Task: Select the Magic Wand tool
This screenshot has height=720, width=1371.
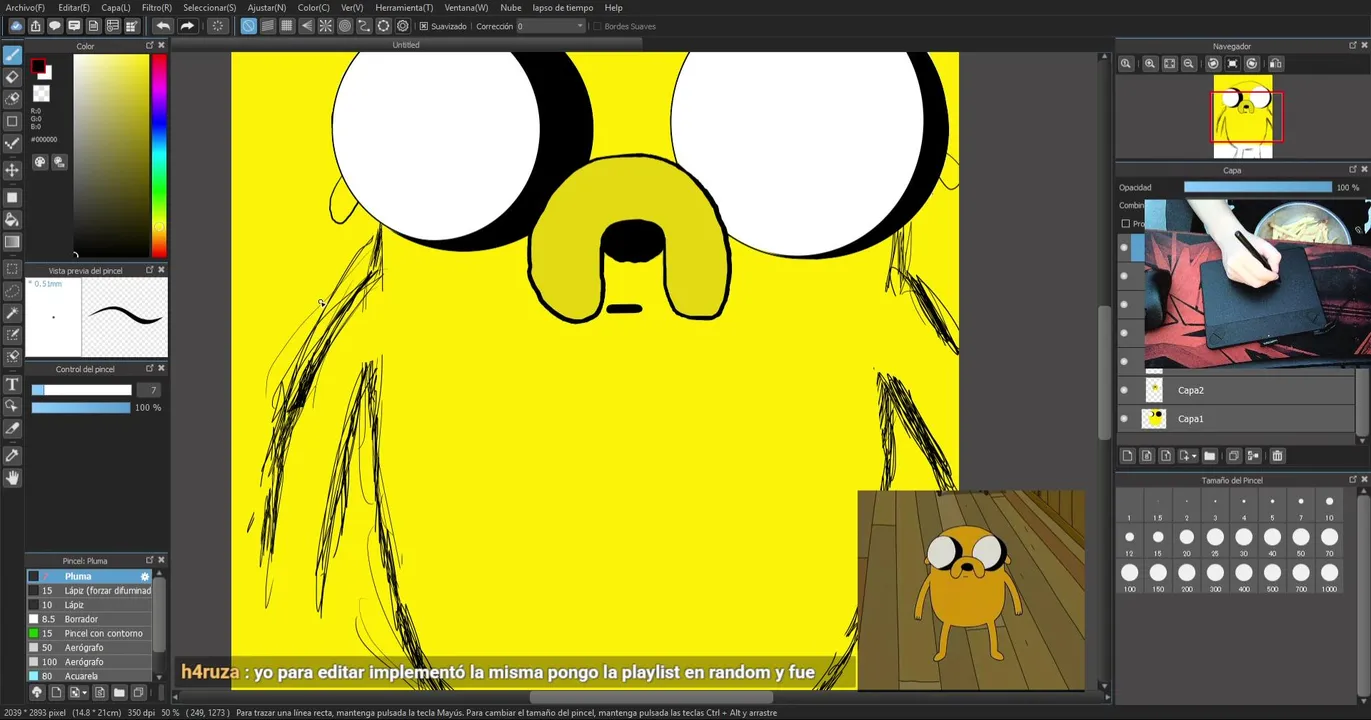Action: (13, 314)
